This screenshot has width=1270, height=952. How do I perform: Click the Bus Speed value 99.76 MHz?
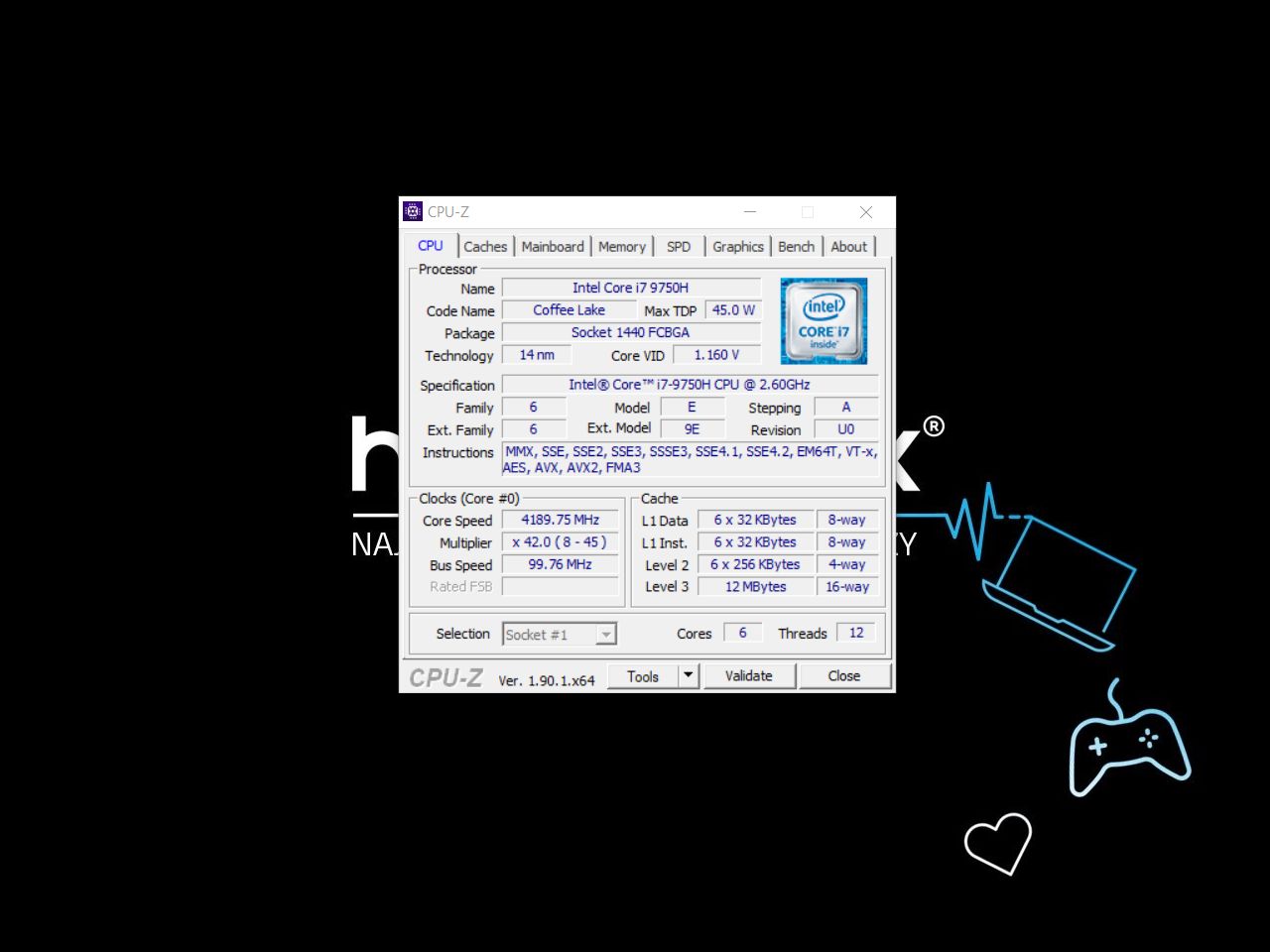point(560,564)
